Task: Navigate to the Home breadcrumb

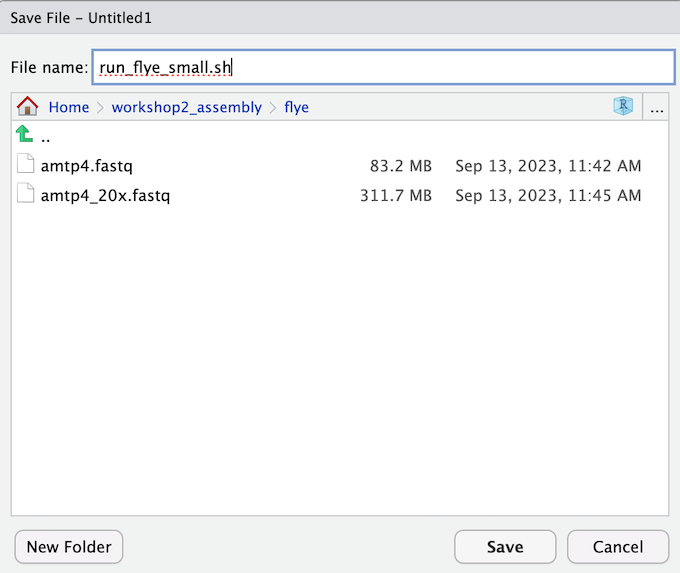Action: click(69, 107)
